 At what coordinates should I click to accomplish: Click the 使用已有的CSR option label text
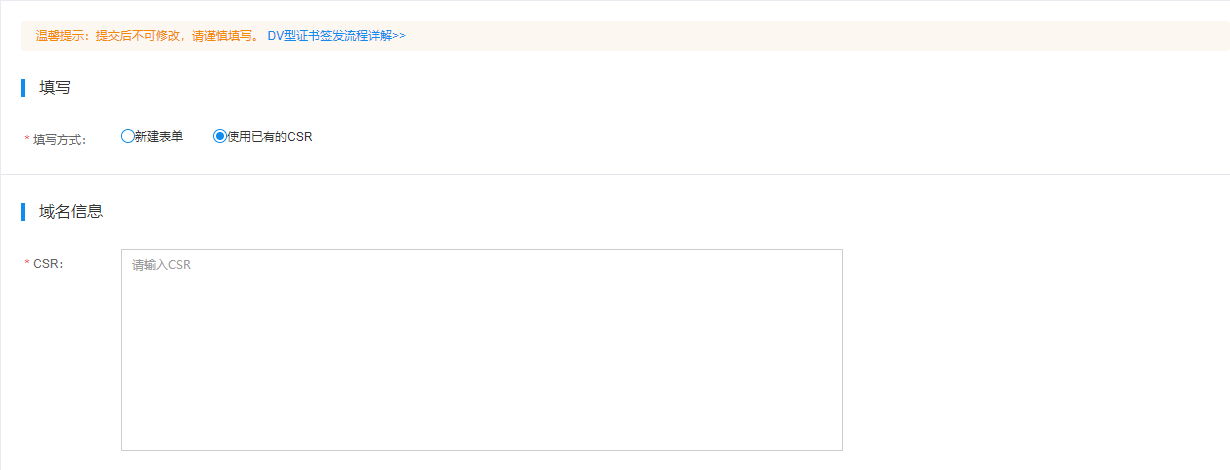coord(270,137)
